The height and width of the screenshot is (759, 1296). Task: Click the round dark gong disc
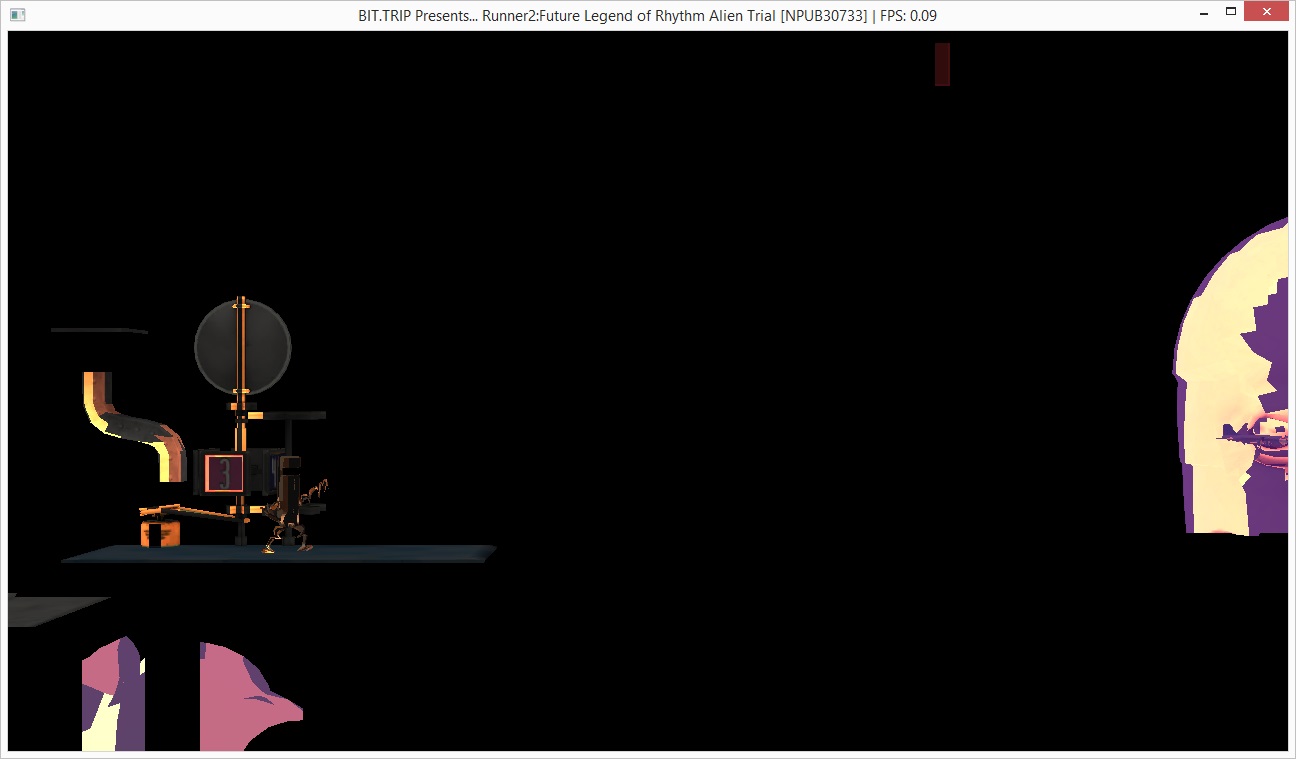242,346
